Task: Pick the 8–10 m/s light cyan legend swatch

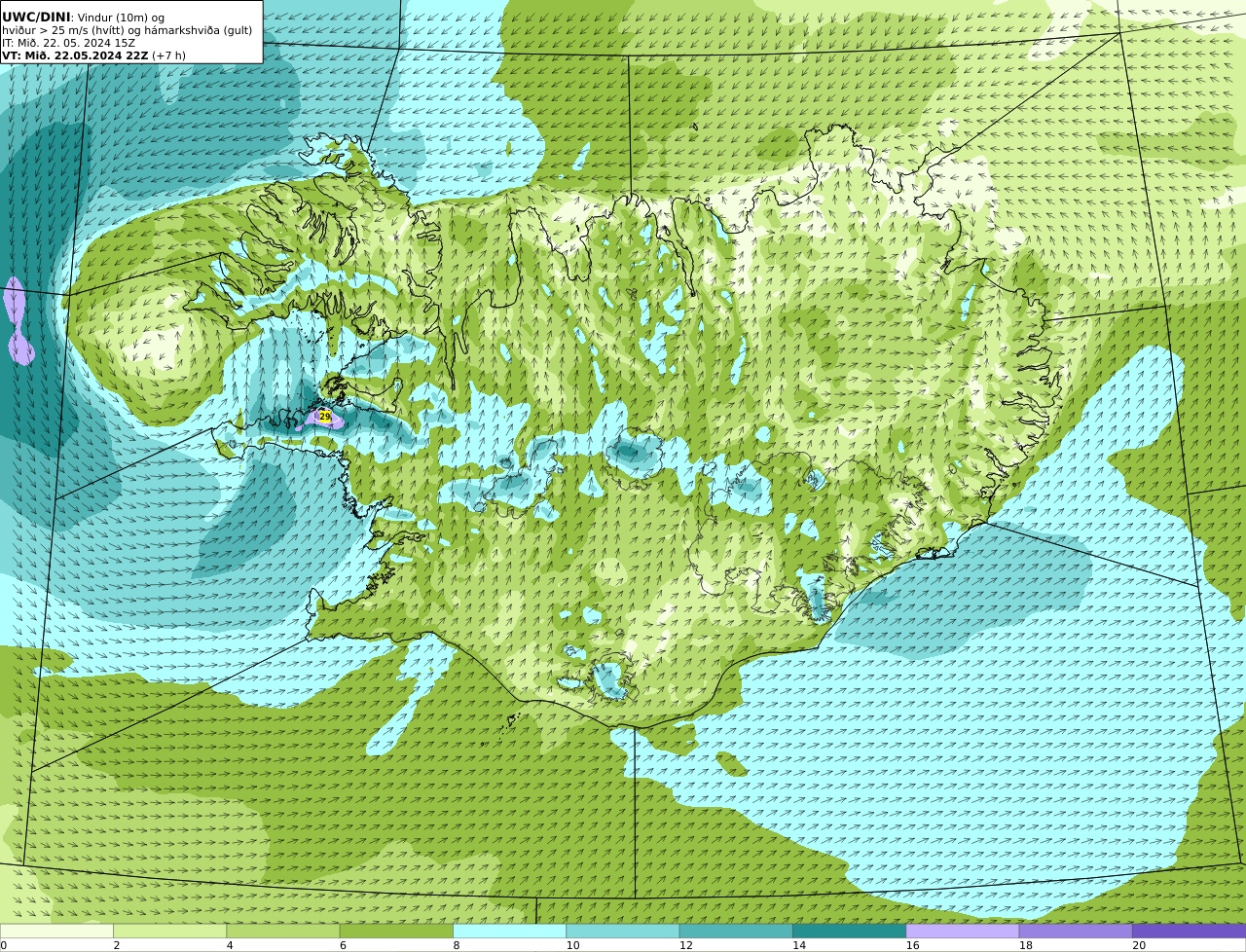Action: [509, 931]
